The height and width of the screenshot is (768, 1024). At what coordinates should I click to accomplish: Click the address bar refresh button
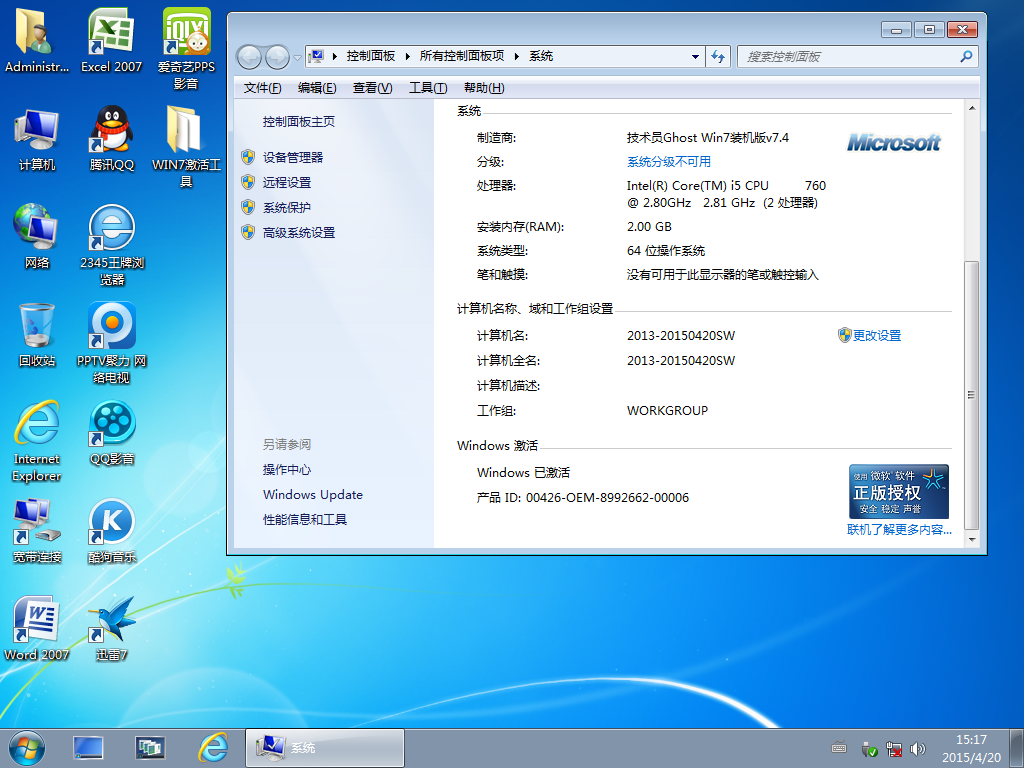[x=718, y=57]
